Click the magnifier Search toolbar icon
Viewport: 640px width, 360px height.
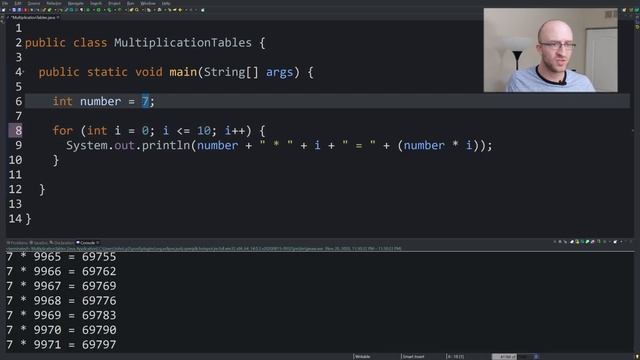point(137,10)
